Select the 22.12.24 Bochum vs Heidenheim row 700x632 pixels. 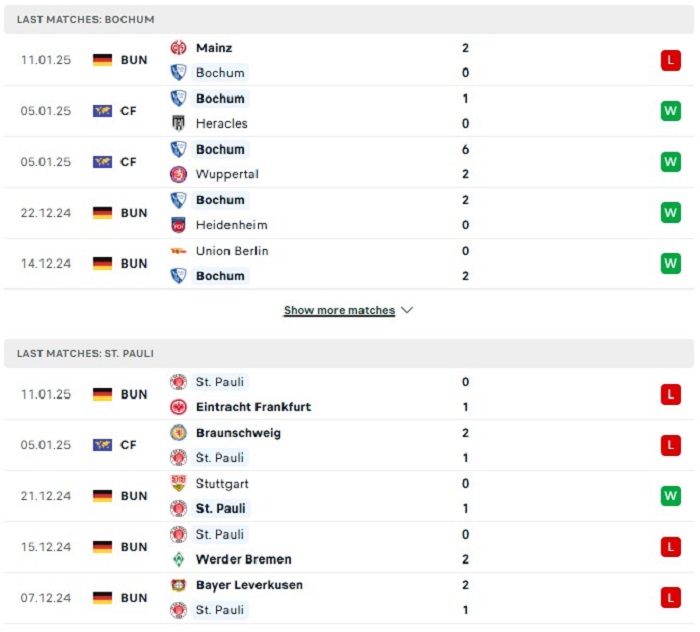click(x=349, y=212)
